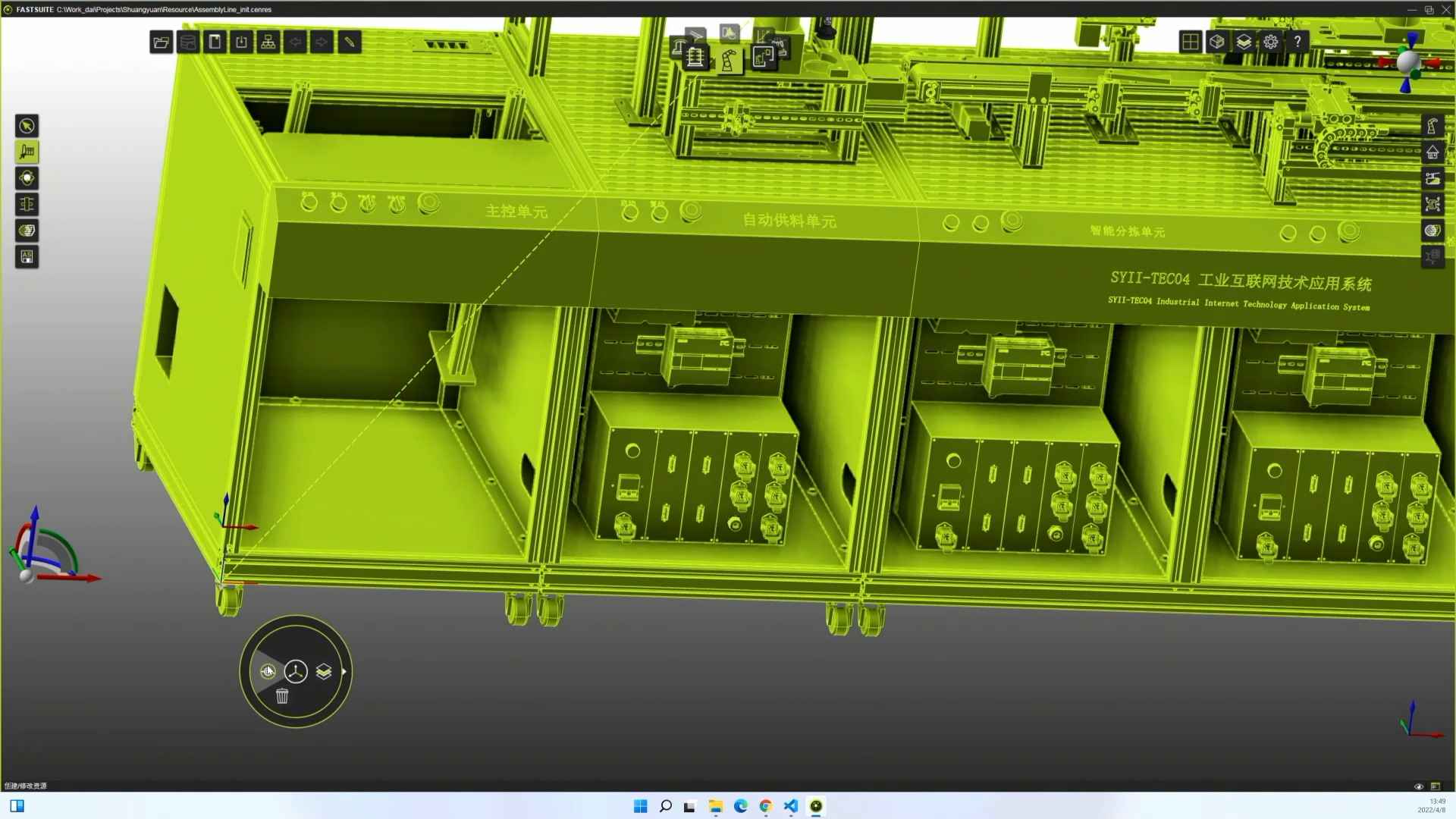Viewport: 1456px width, 819px height.
Task: Click the AS save icon in left sidebar
Action: pyautogui.click(x=27, y=257)
